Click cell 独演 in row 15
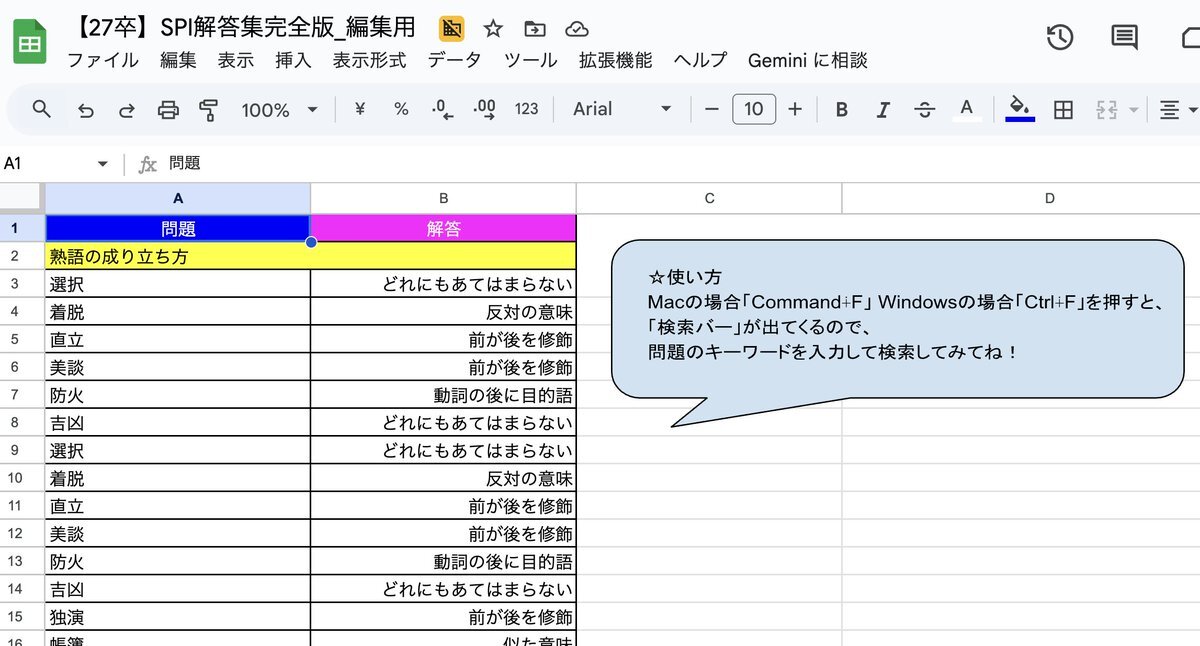 coord(178,617)
